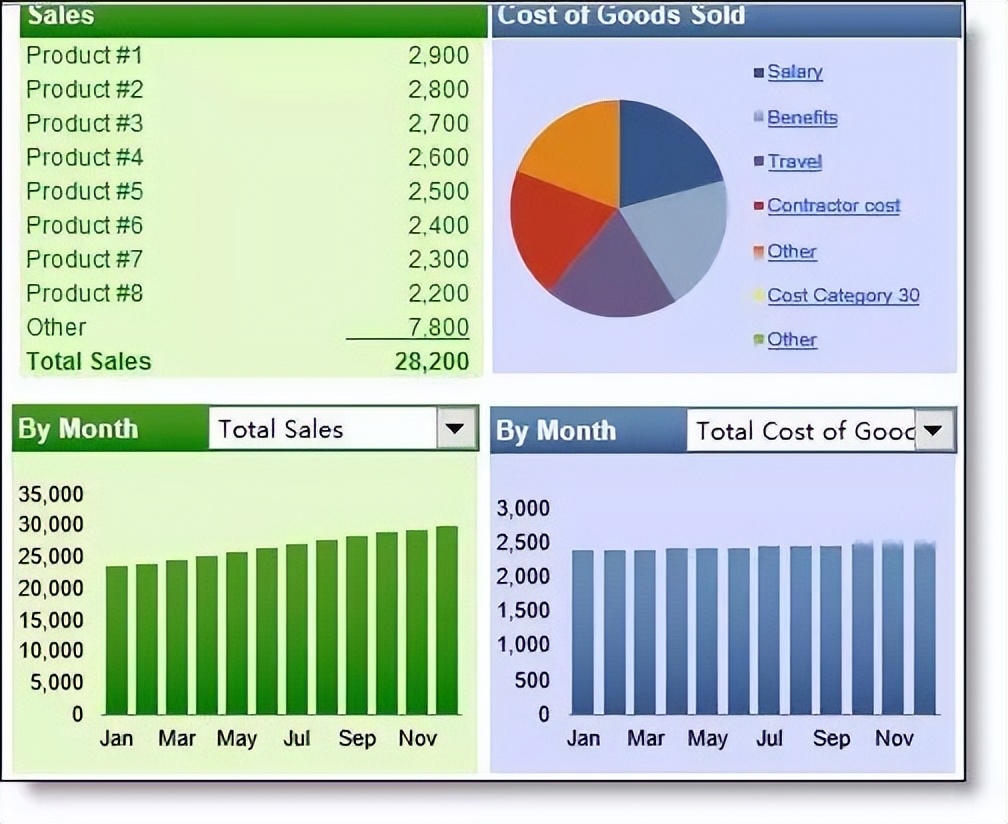Select the Product #4 value 2,600
Image resolution: width=1008 pixels, height=824 pixels.
click(x=438, y=157)
